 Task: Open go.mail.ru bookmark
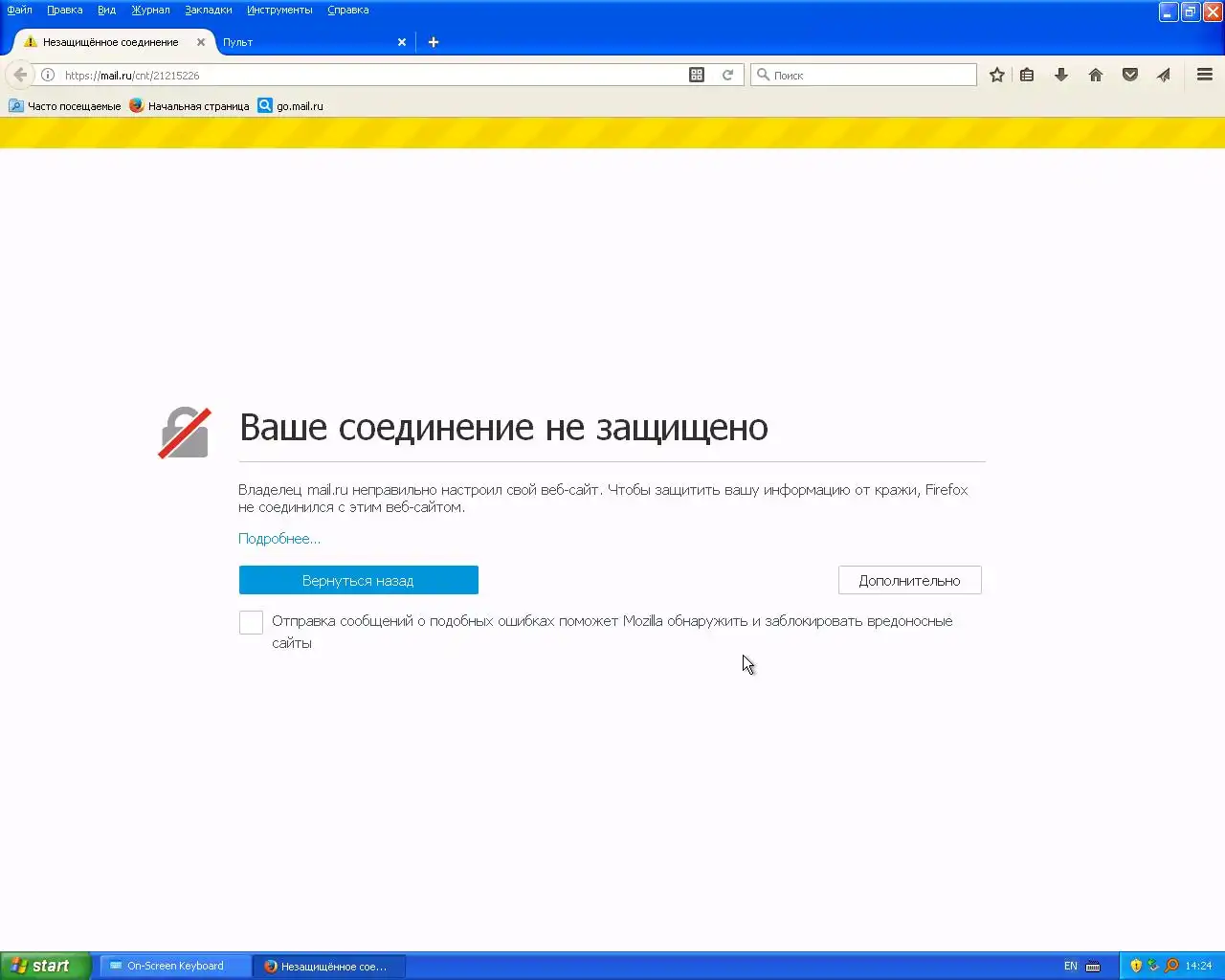pos(291,106)
